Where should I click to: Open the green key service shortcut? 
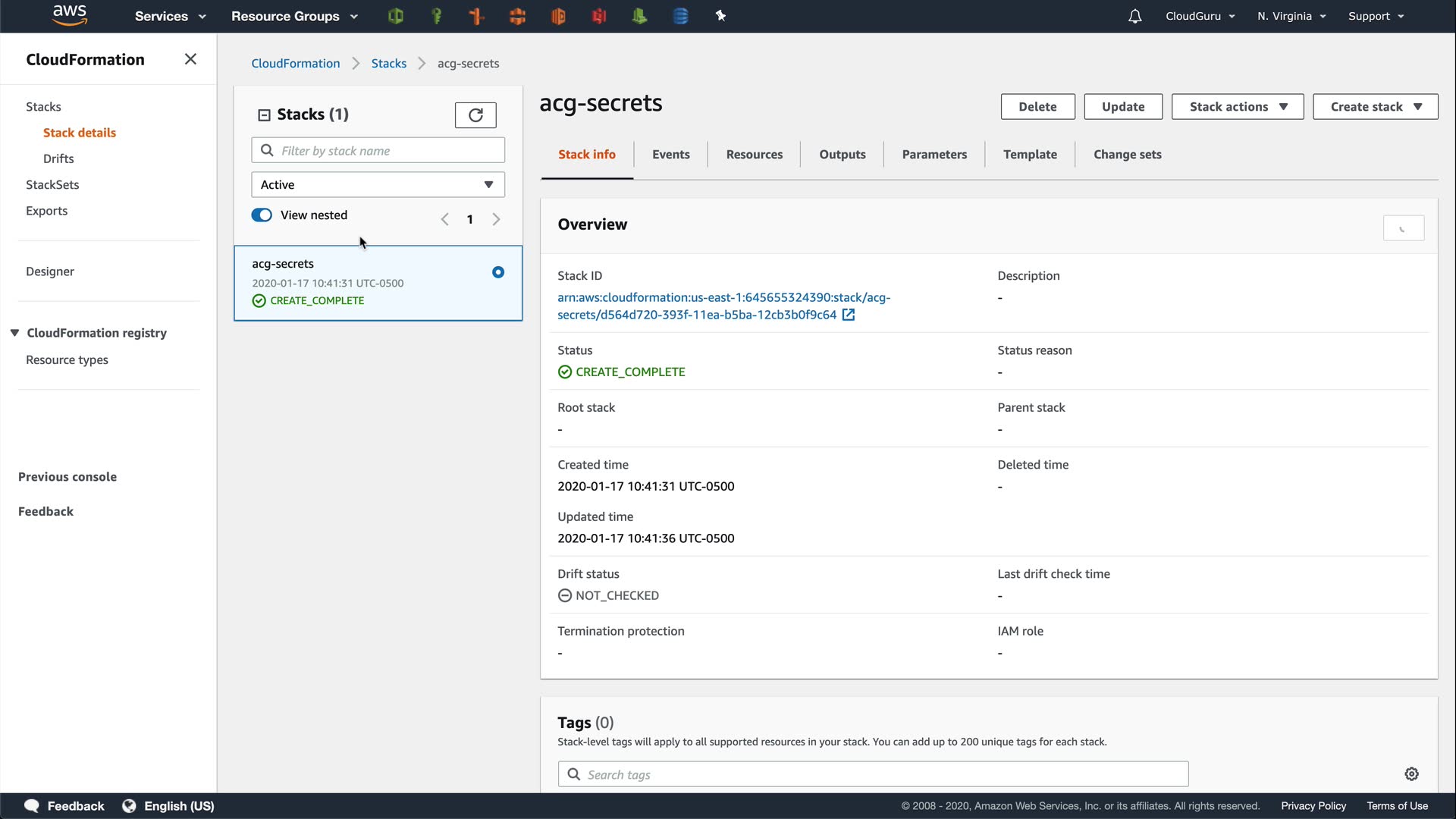(436, 16)
